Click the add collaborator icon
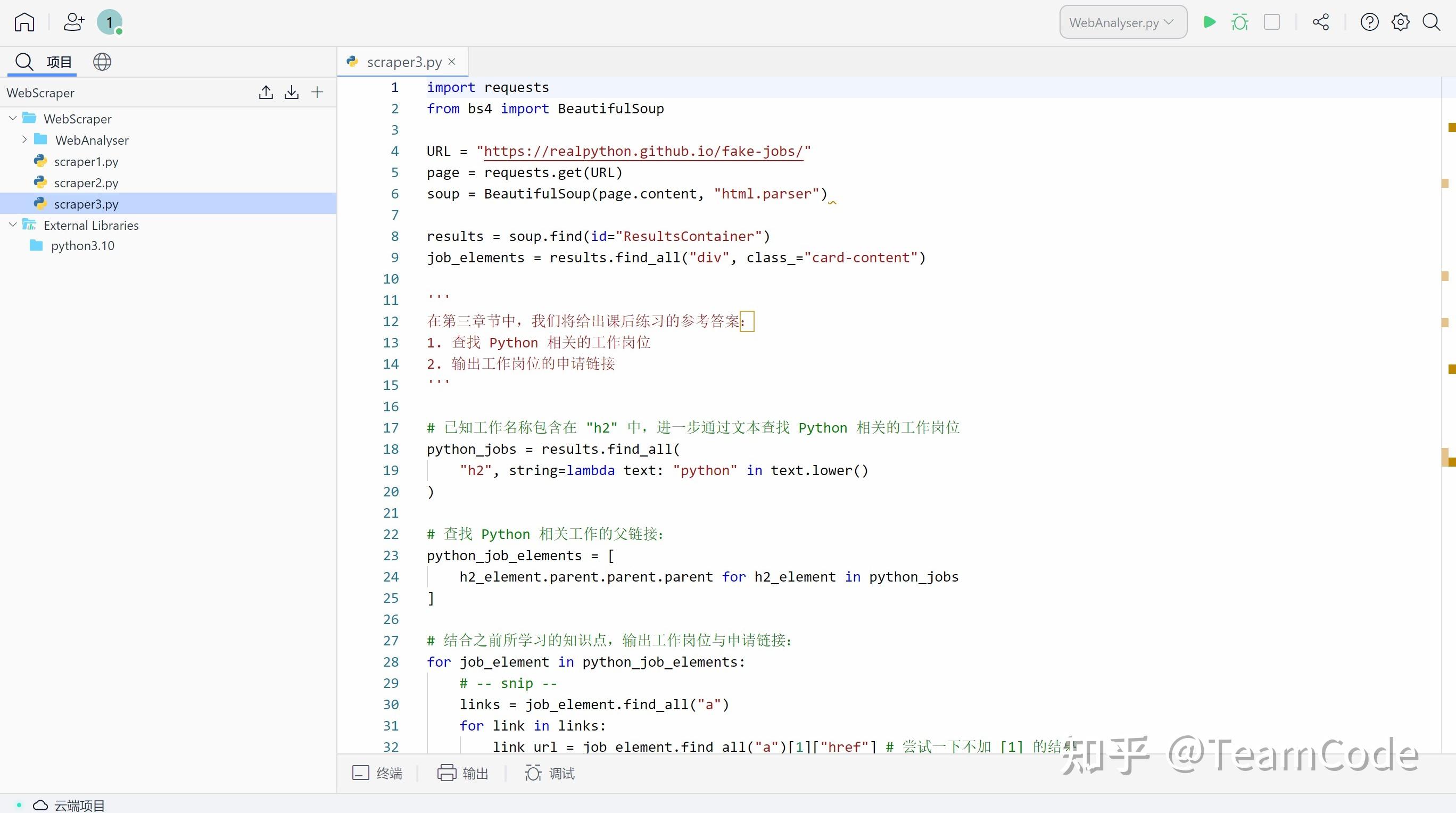This screenshot has width=1456, height=813. (x=73, y=22)
